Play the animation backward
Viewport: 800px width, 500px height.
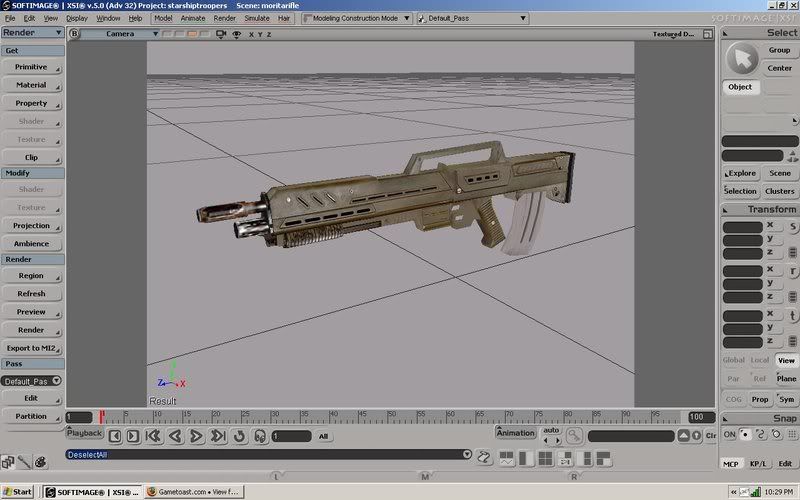[175, 436]
